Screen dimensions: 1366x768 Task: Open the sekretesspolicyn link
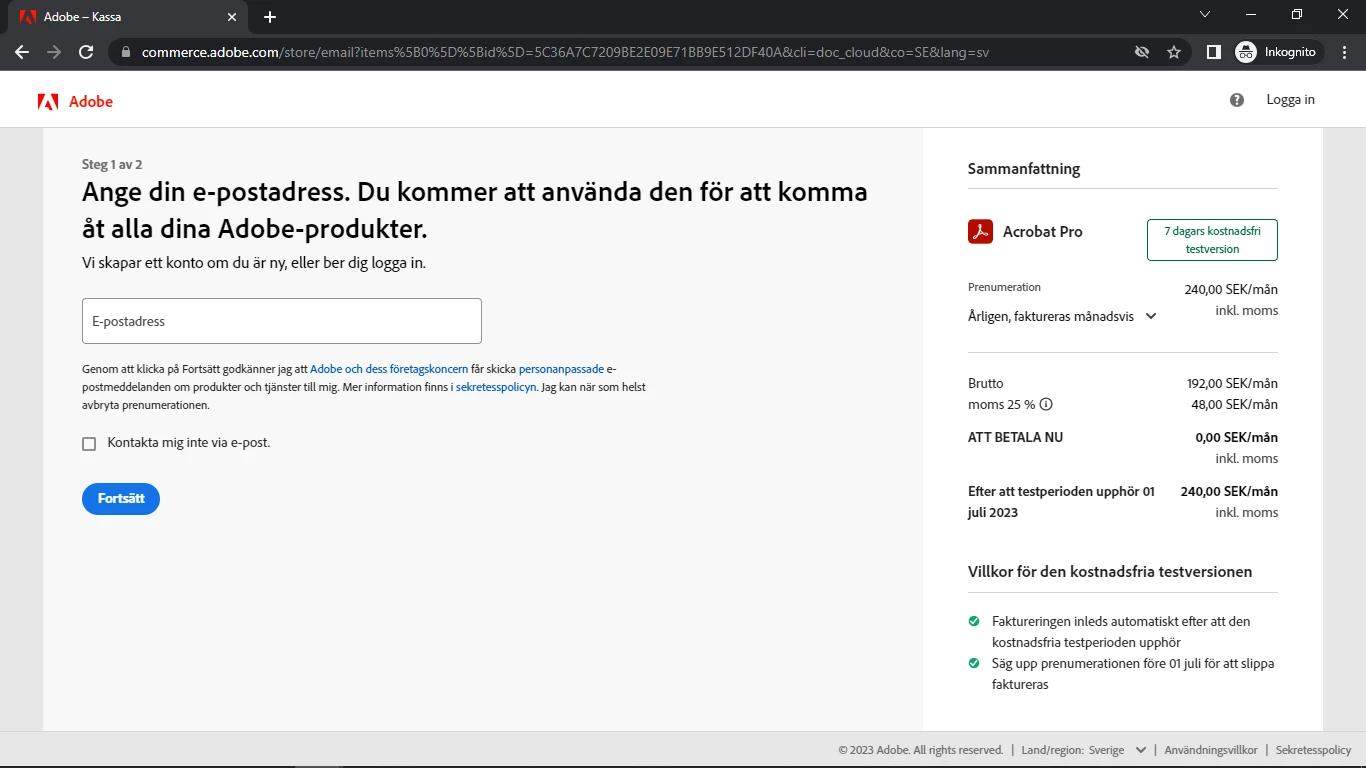(496, 387)
